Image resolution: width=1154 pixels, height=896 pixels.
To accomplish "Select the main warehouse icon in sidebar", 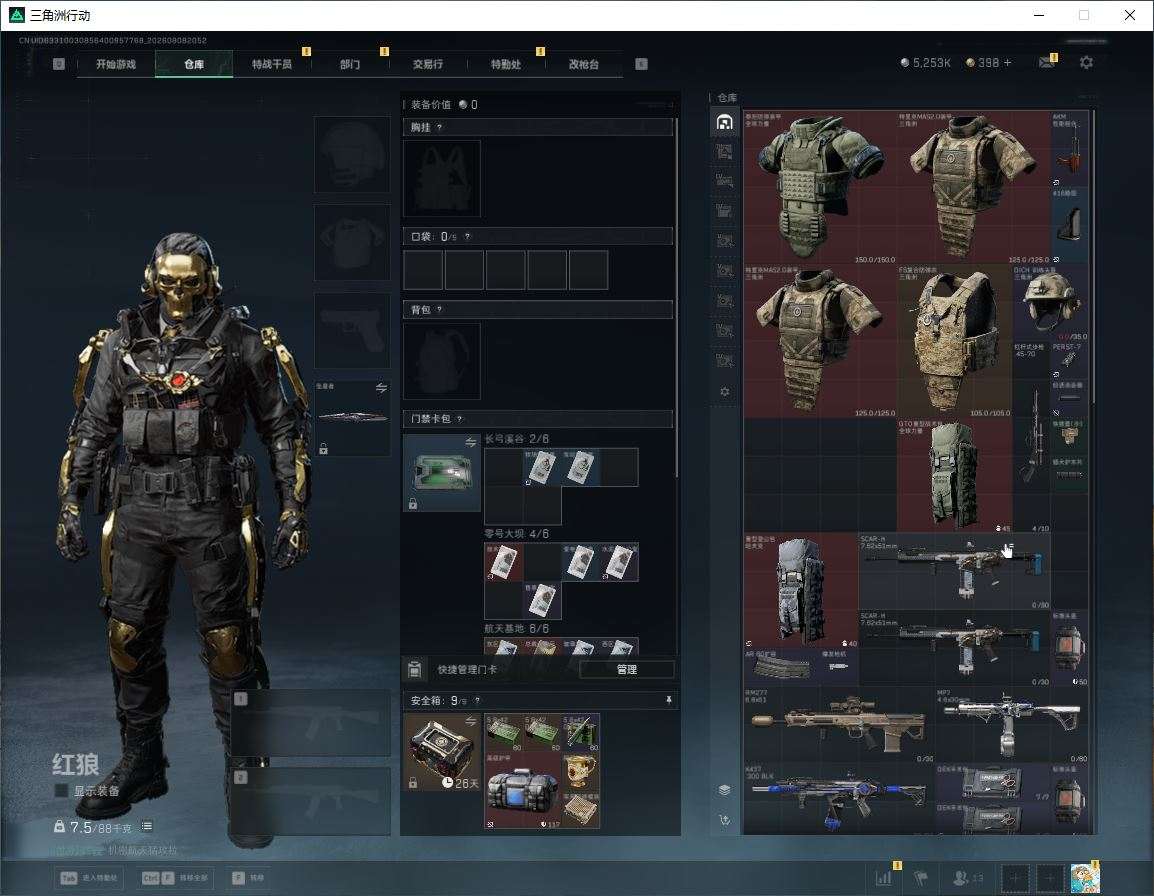I will [x=724, y=122].
